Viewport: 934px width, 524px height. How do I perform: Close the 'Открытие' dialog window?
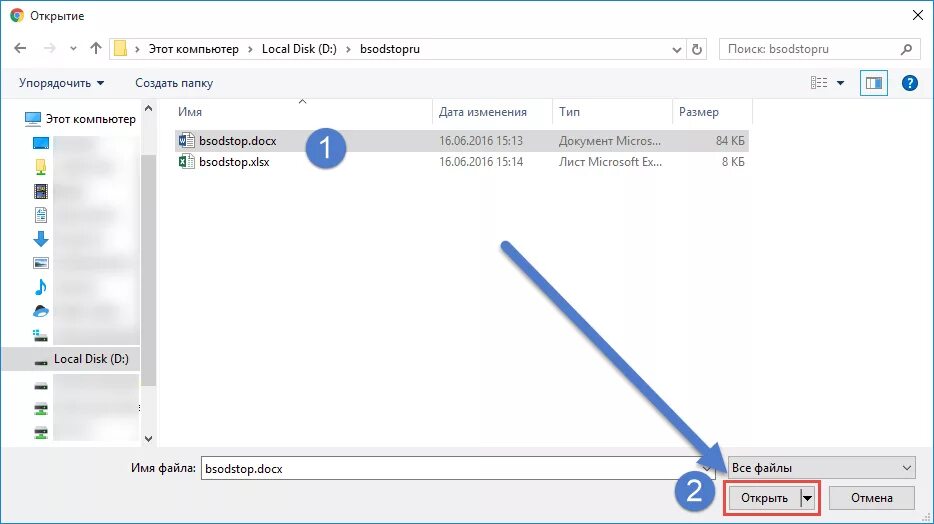click(918, 15)
